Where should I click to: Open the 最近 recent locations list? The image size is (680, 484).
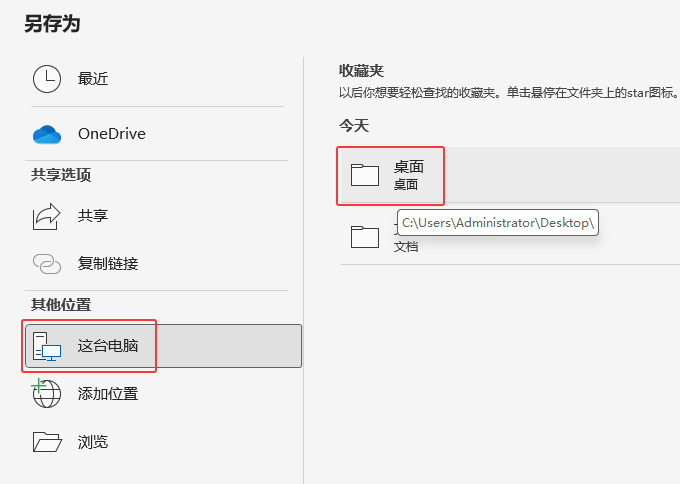point(93,80)
